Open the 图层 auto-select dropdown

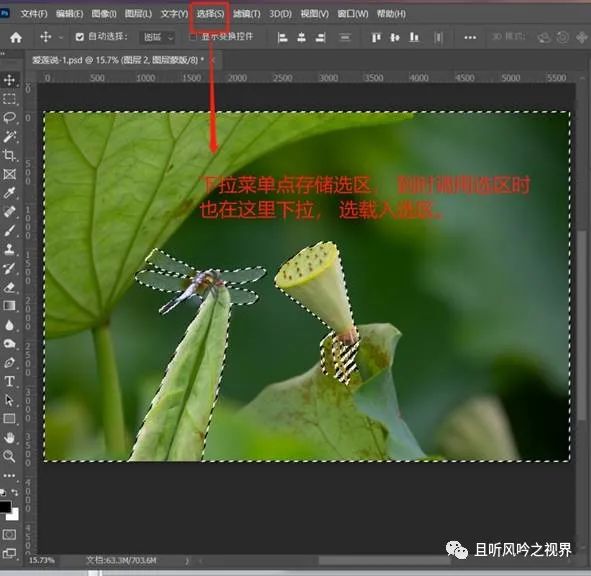click(x=158, y=37)
